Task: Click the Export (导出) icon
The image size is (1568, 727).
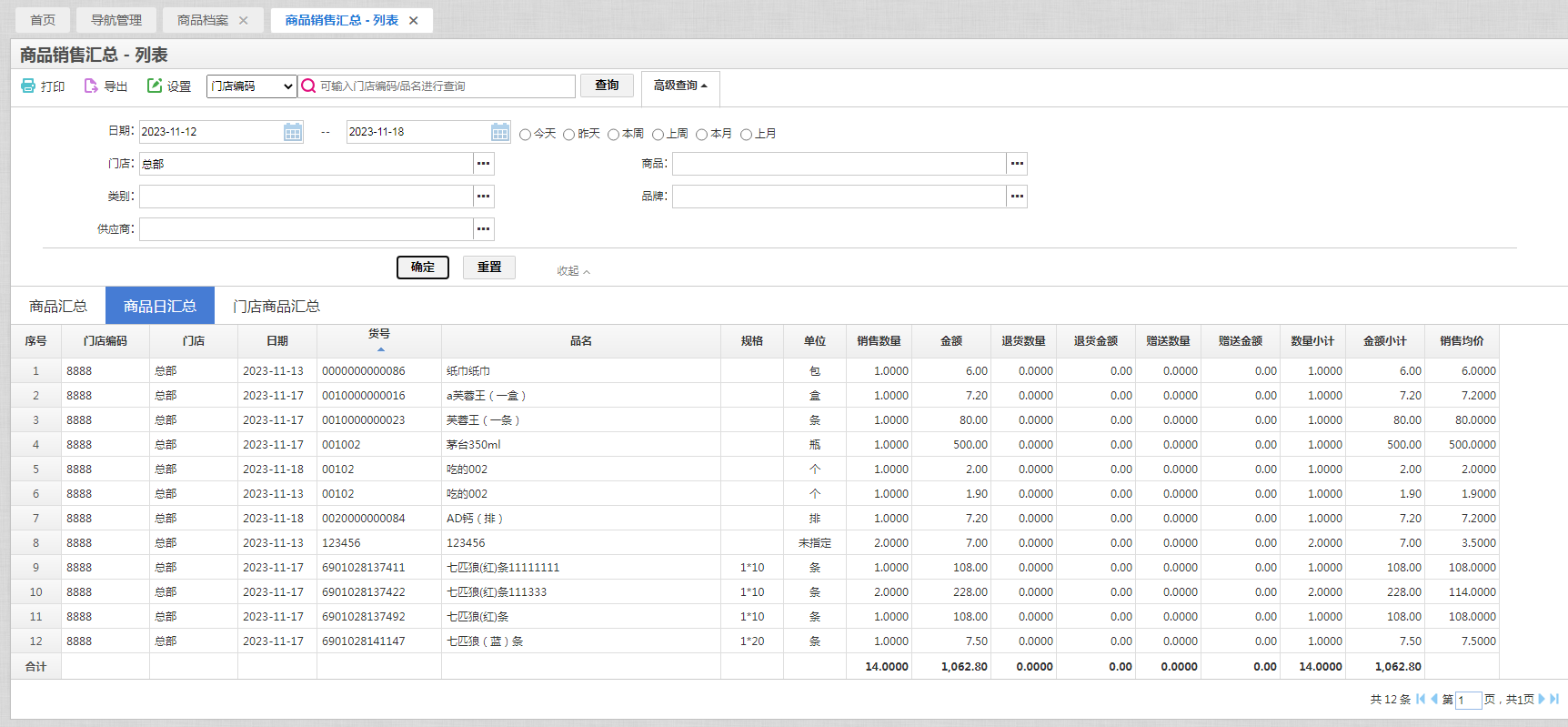Action: (91, 86)
